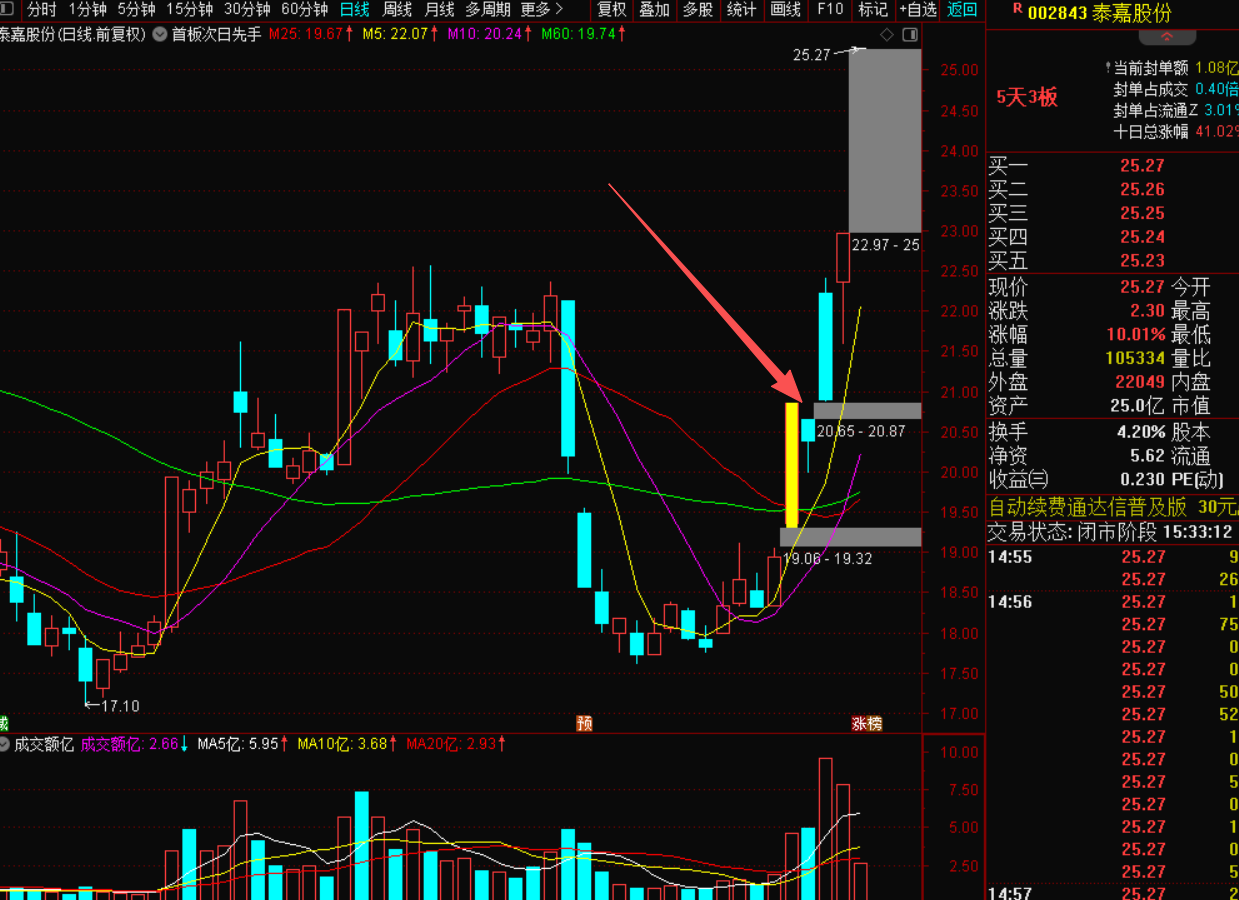
Task: Open the 成交额亿 indicator dropdown arrow
Action: point(5,745)
